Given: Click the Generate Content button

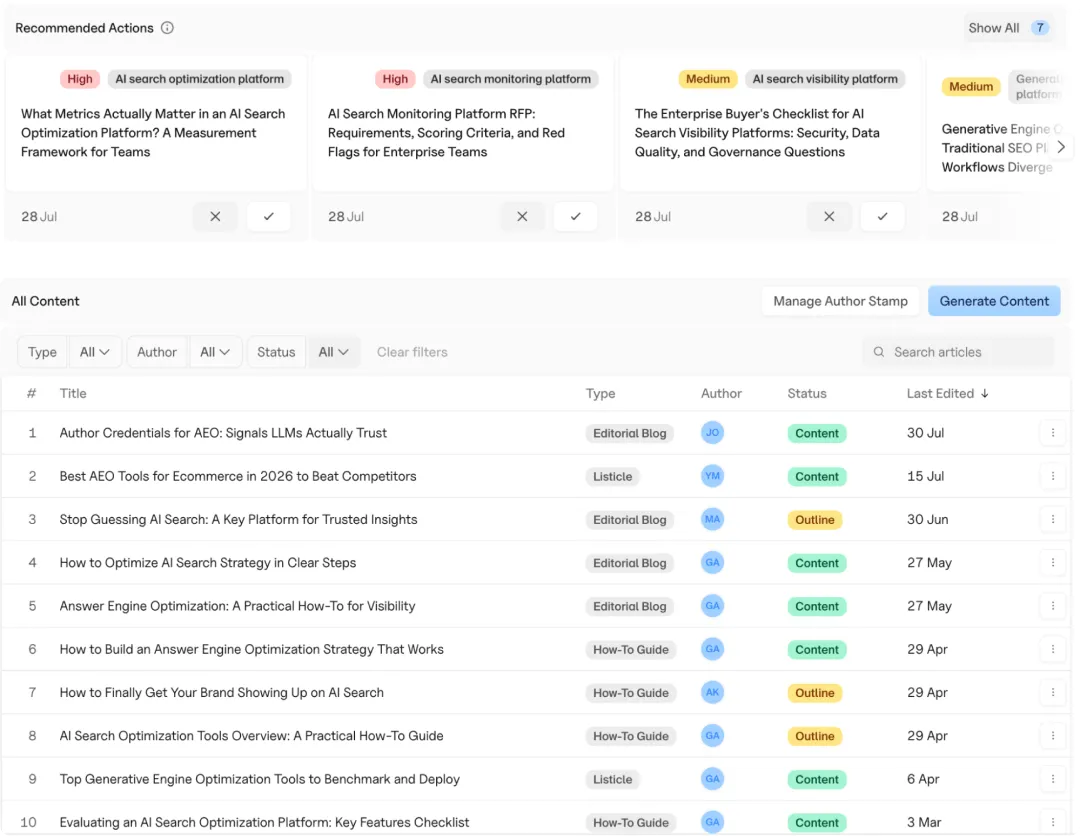Looking at the screenshot, I should tap(994, 301).
